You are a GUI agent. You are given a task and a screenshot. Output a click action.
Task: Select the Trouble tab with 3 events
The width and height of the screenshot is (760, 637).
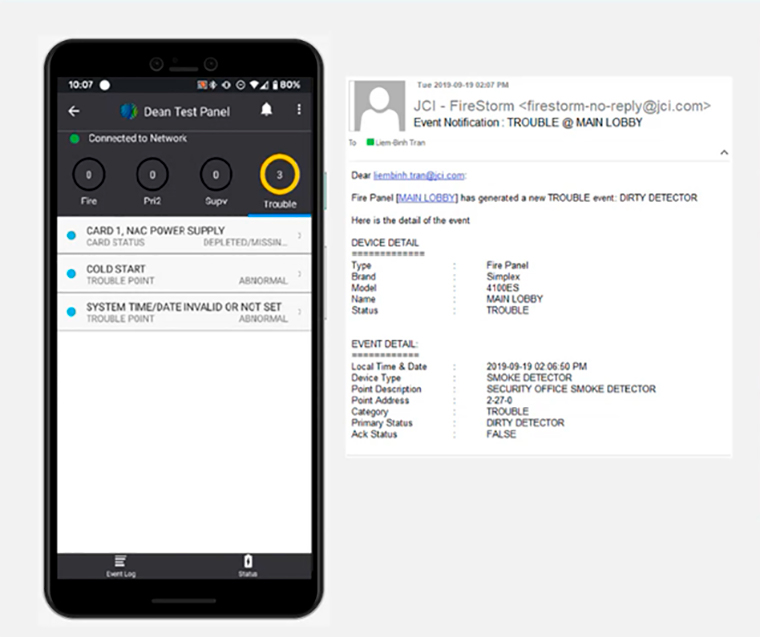[x=280, y=176]
